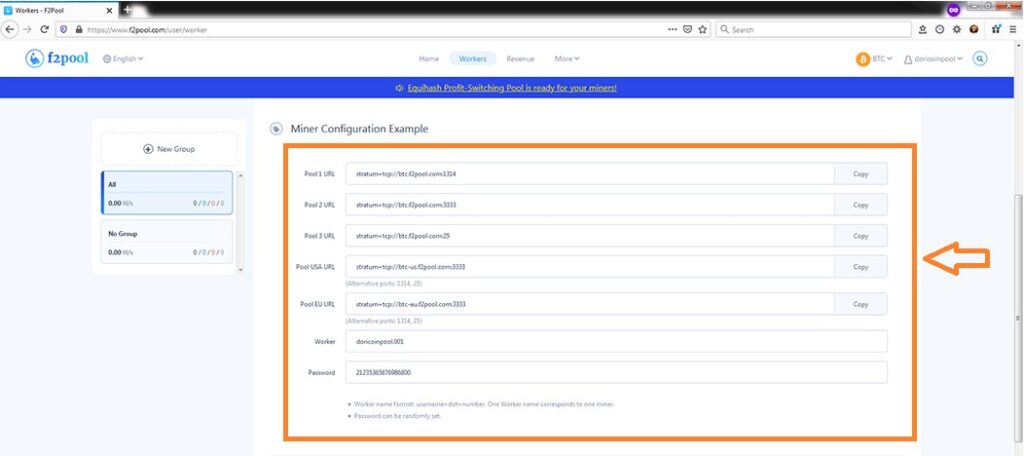This screenshot has height=456, width=1024.
Task: Click the round orange avatar extension icon
Action: 974,29
